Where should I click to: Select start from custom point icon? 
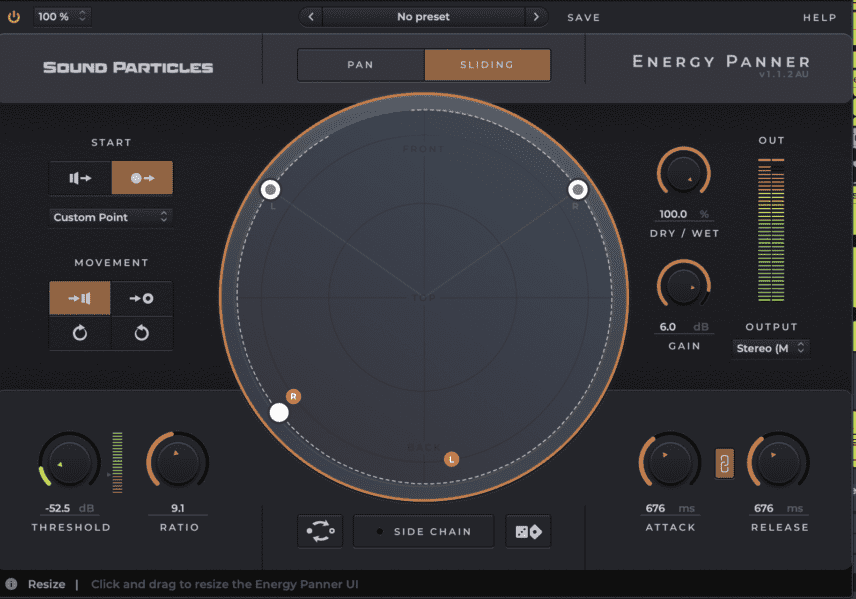[142, 178]
